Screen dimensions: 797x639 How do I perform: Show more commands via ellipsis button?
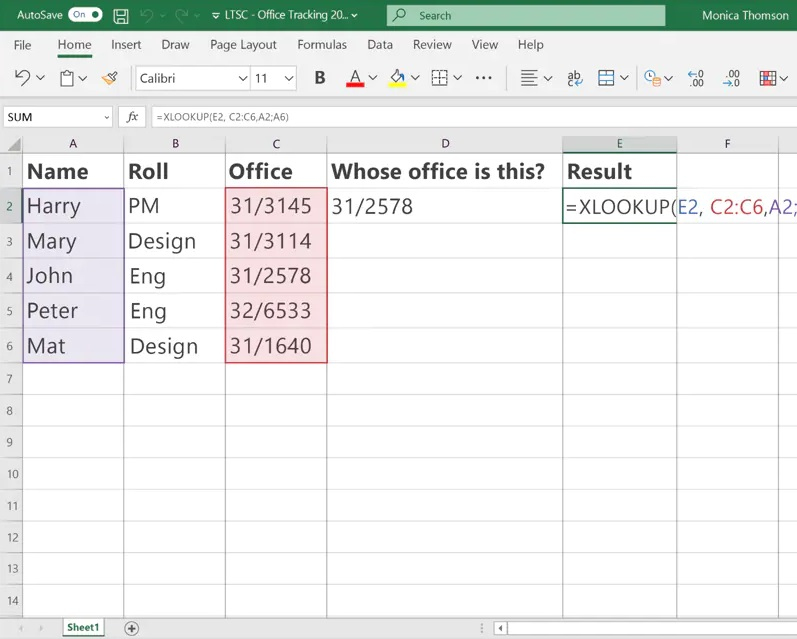[483, 78]
